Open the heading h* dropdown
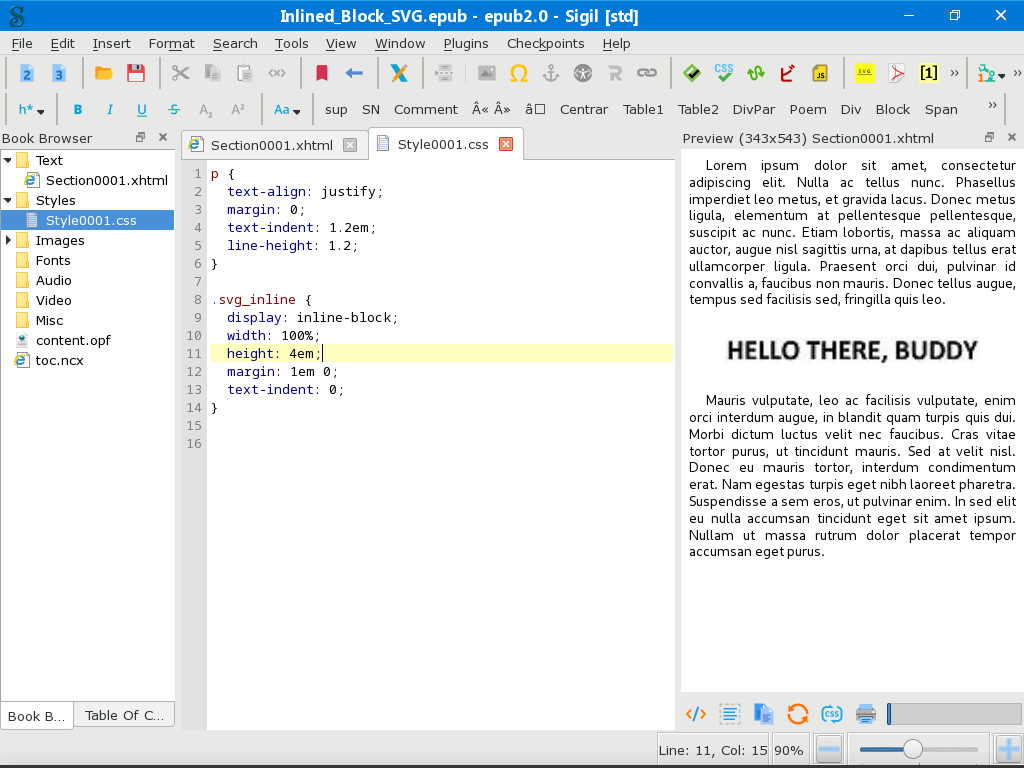The width and height of the screenshot is (1024, 768). pos(31,110)
